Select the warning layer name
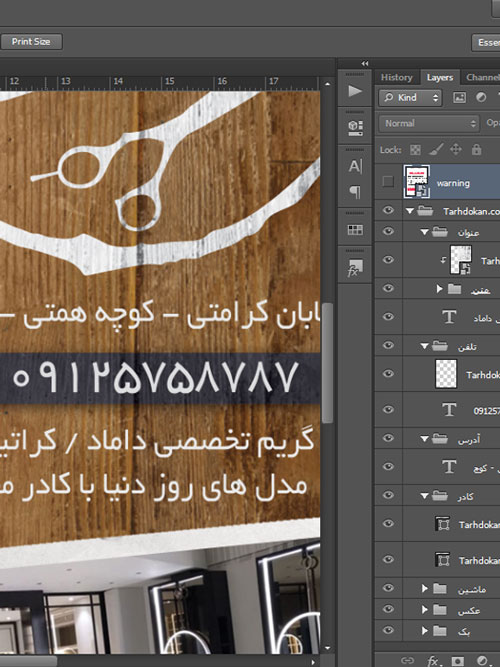500x667 pixels. tap(453, 183)
